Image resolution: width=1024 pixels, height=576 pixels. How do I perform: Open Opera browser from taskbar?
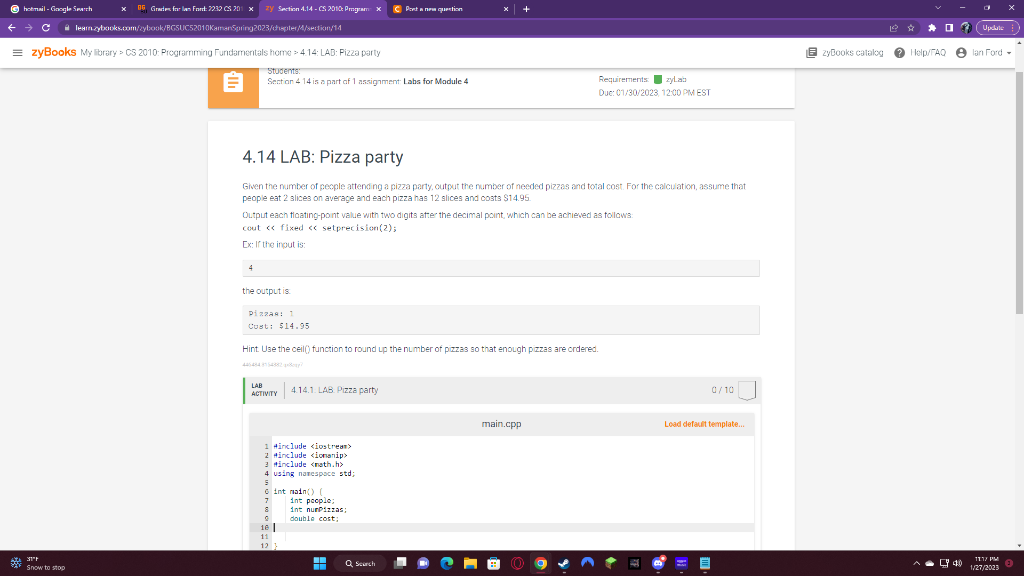click(517, 564)
